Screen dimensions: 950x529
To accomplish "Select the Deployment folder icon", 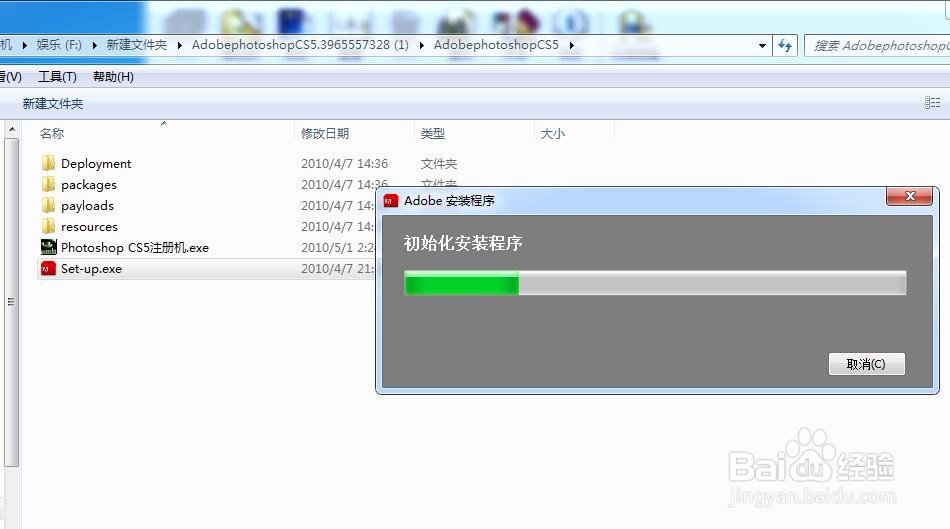I will point(48,164).
